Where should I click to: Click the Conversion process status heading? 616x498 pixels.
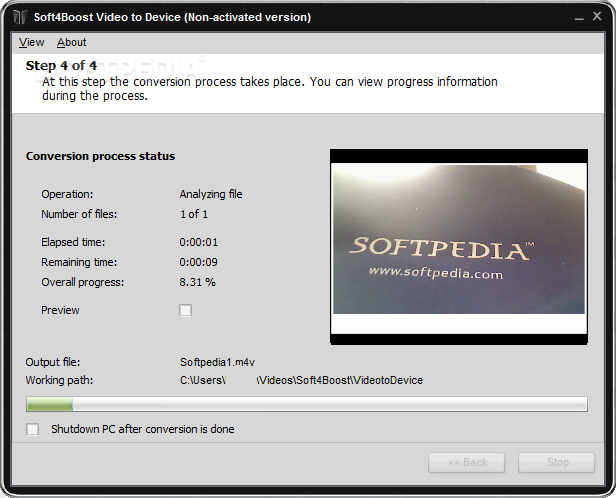100,156
